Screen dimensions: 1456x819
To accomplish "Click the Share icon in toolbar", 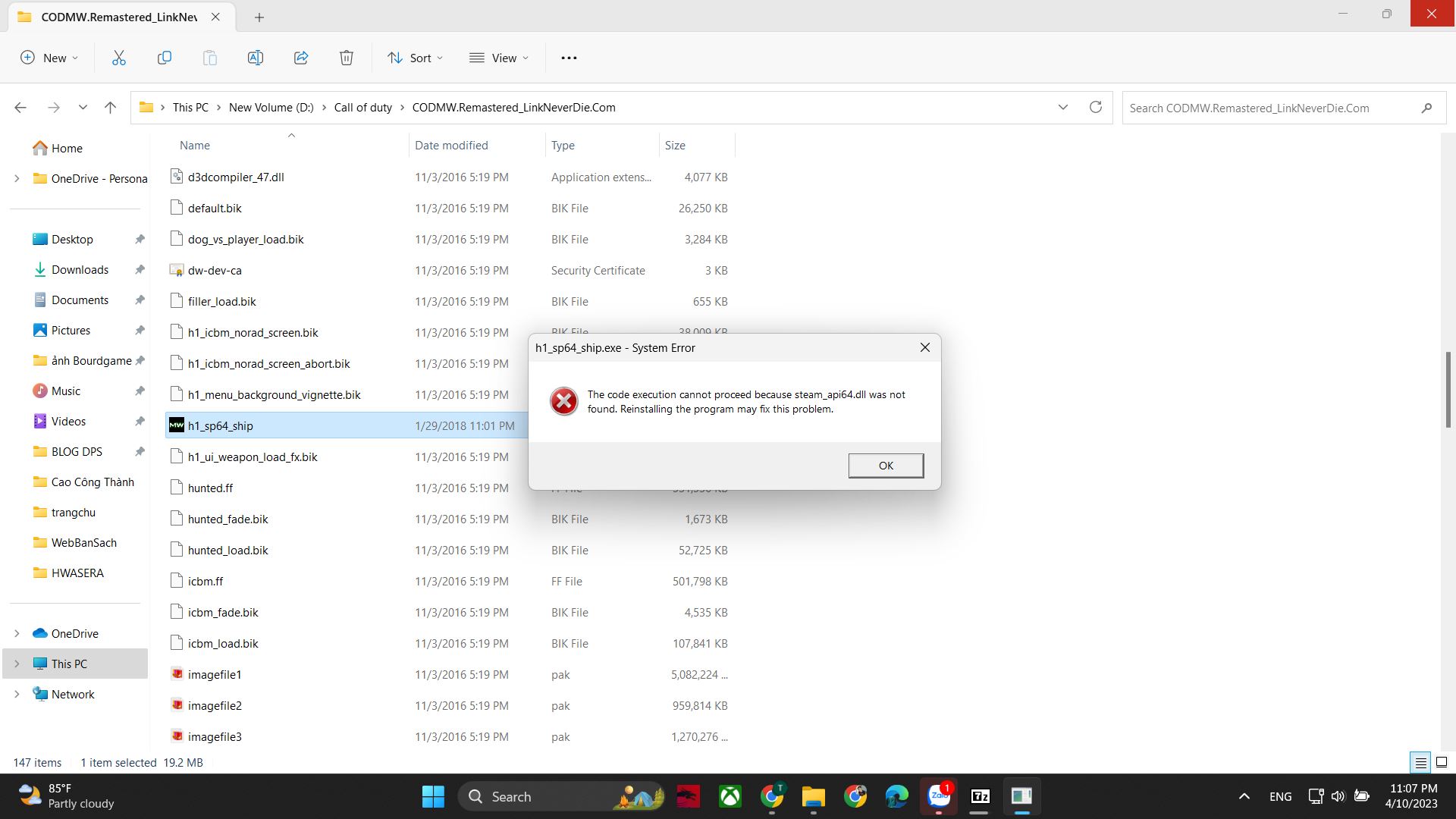I will pos(301,58).
